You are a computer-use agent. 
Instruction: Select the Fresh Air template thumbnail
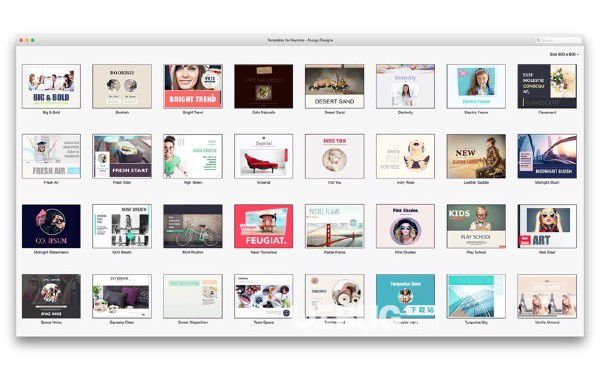pyautogui.click(x=51, y=156)
